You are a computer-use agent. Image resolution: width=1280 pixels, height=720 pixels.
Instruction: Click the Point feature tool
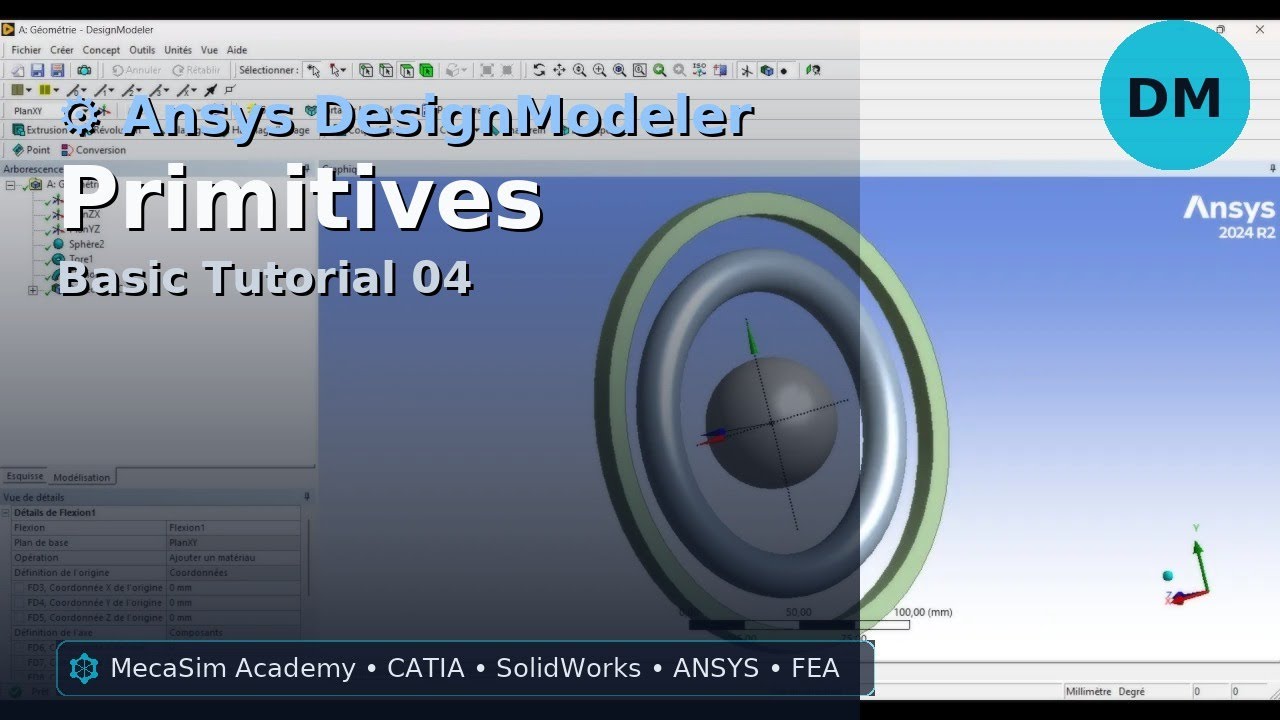(x=31, y=150)
